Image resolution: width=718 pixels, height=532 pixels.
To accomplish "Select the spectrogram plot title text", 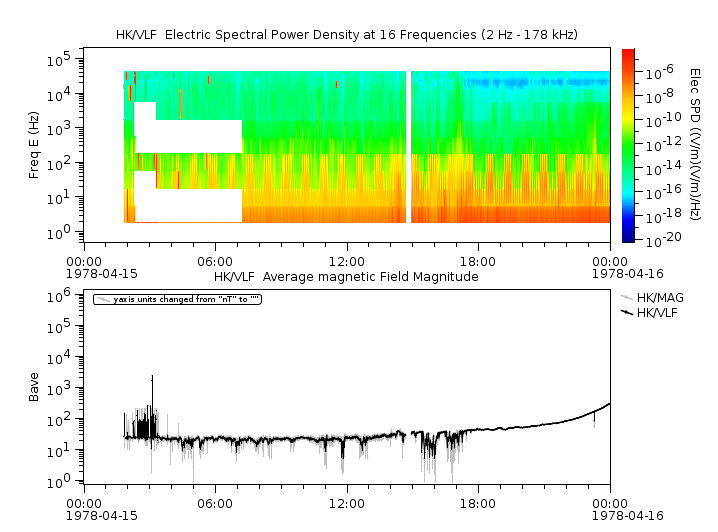I will point(346,35).
